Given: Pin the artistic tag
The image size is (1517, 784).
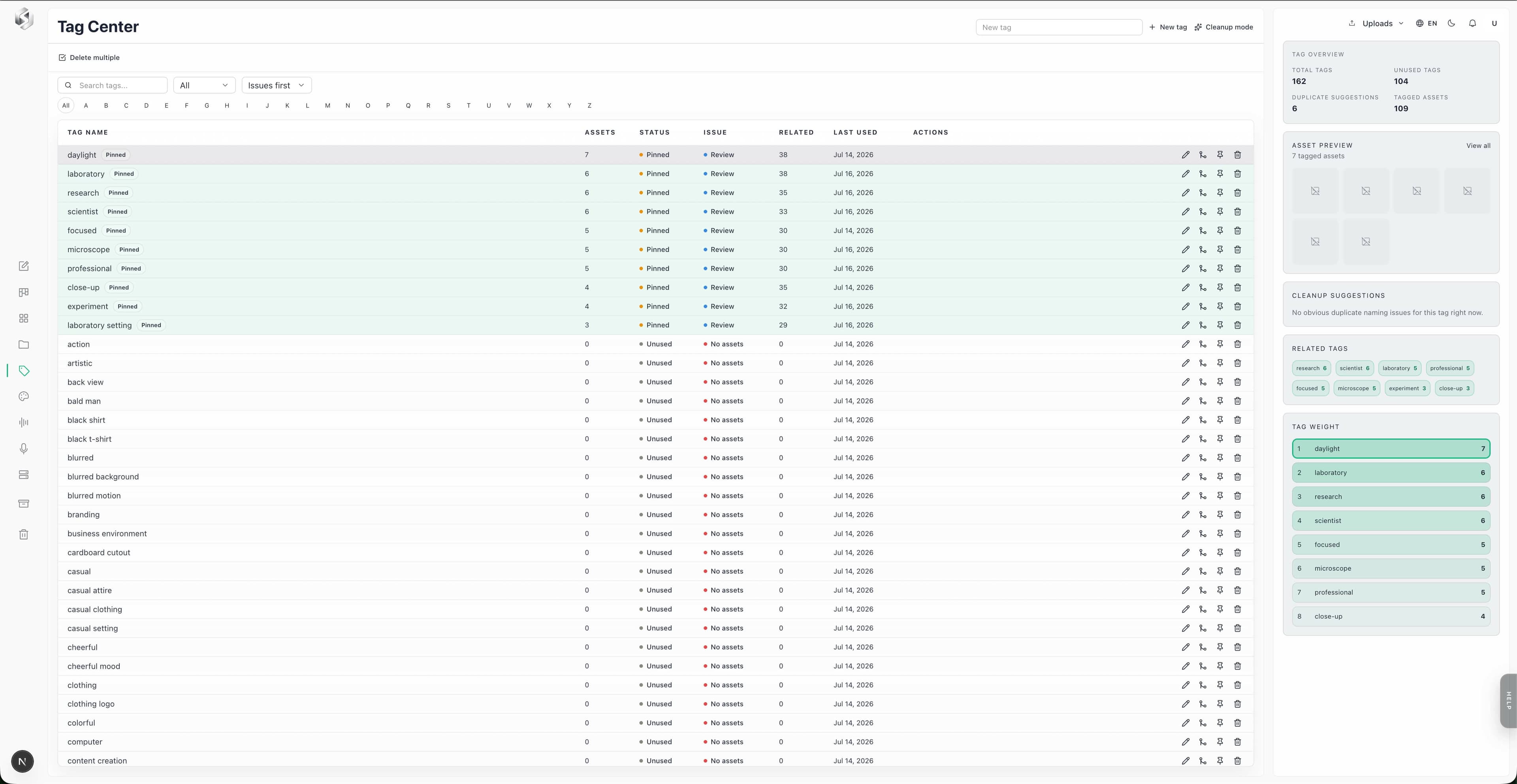Looking at the screenshot, I should pos(1220,363).
